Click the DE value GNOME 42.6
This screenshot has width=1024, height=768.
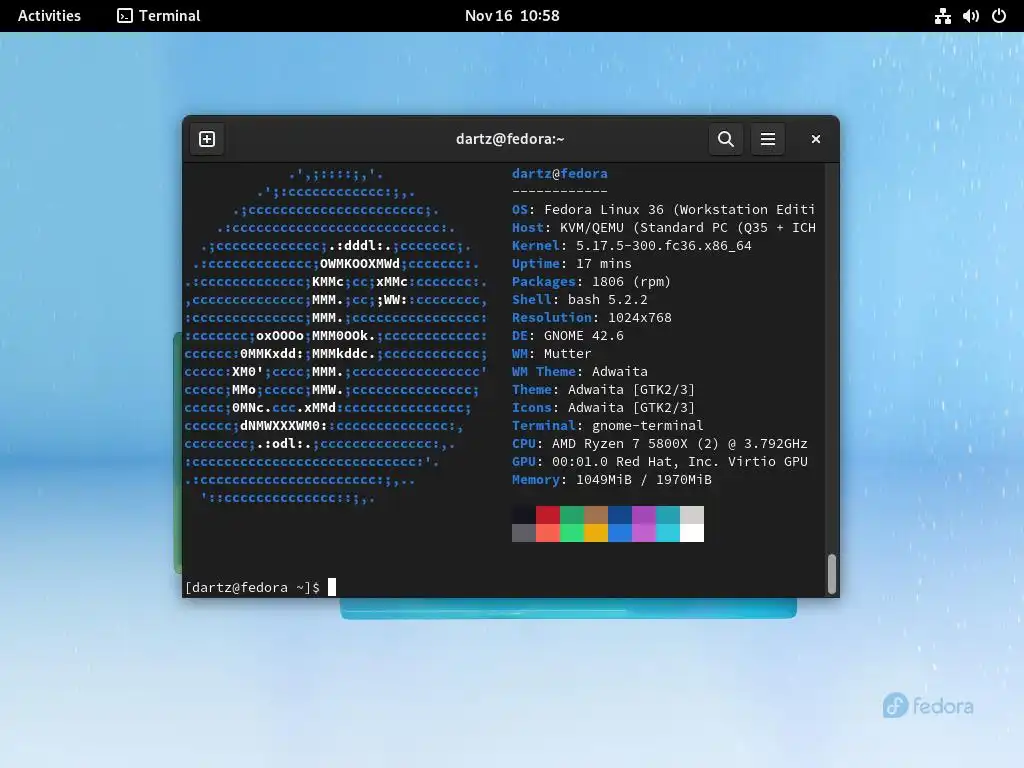coord(584,336)
